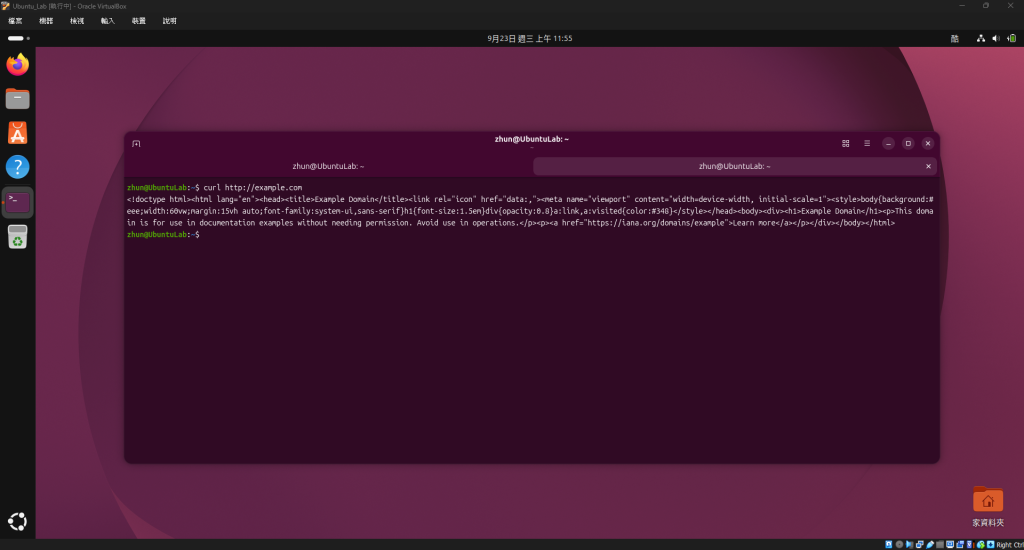The width and height of the screenshot is (1024, 550).
Task: Click the keyboard capture arrow status icon
Action: point(990,544)
